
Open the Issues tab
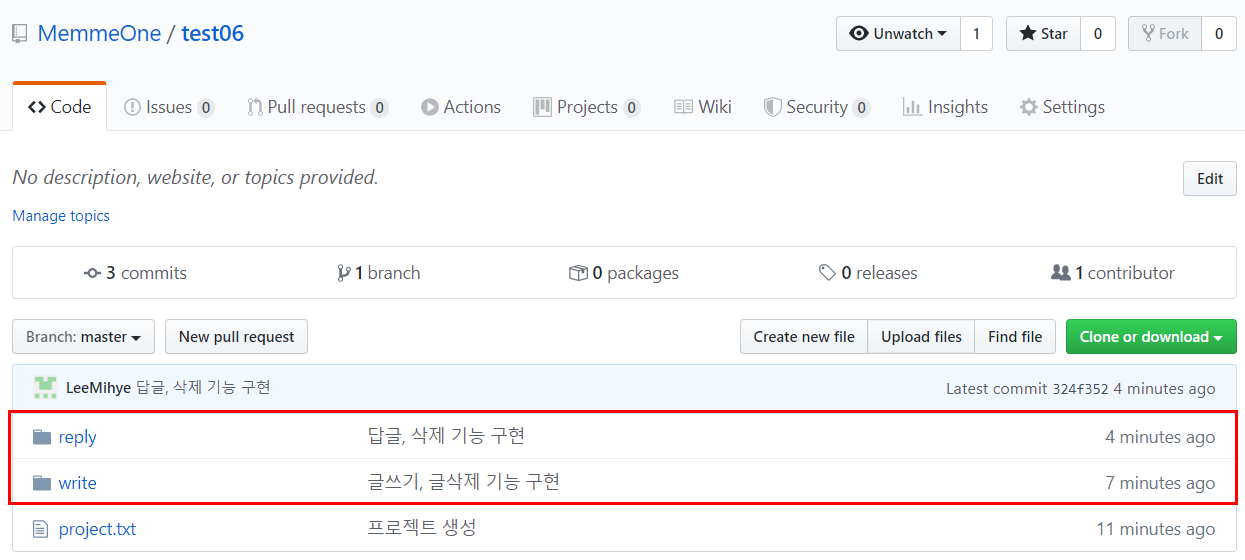click(169, 107)
